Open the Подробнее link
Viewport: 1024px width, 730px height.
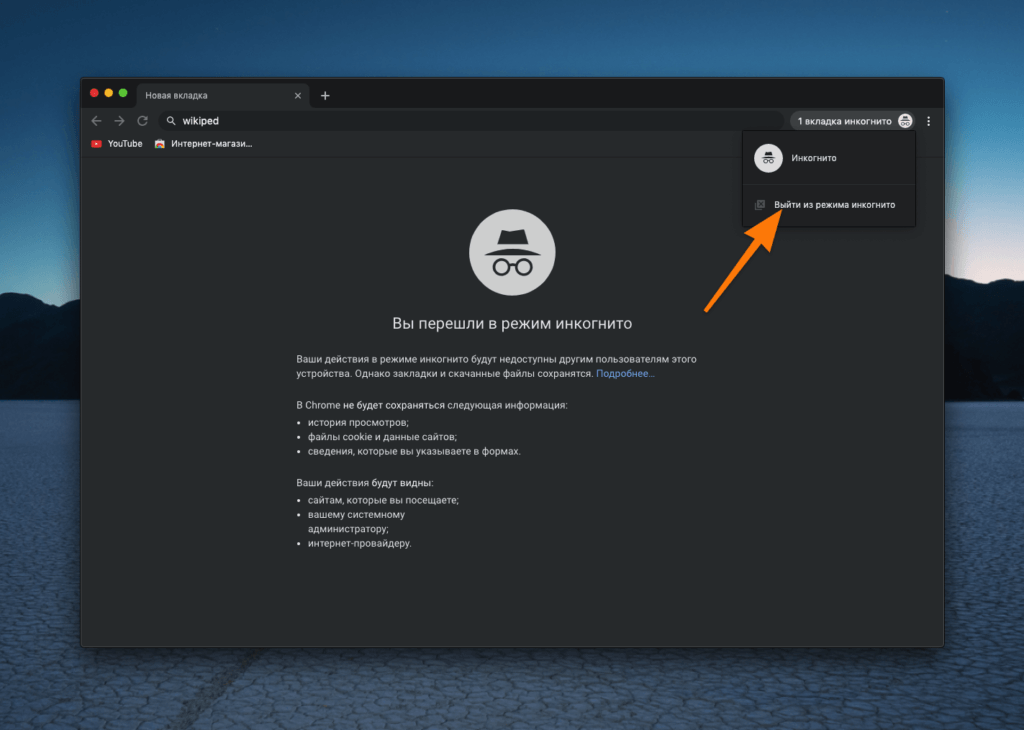(625, 373)
